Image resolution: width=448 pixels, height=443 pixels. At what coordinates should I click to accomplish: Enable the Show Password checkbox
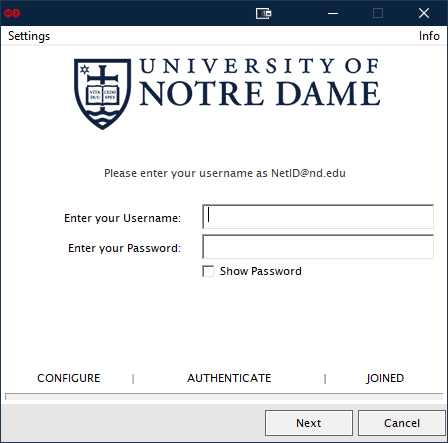[208, 271]
